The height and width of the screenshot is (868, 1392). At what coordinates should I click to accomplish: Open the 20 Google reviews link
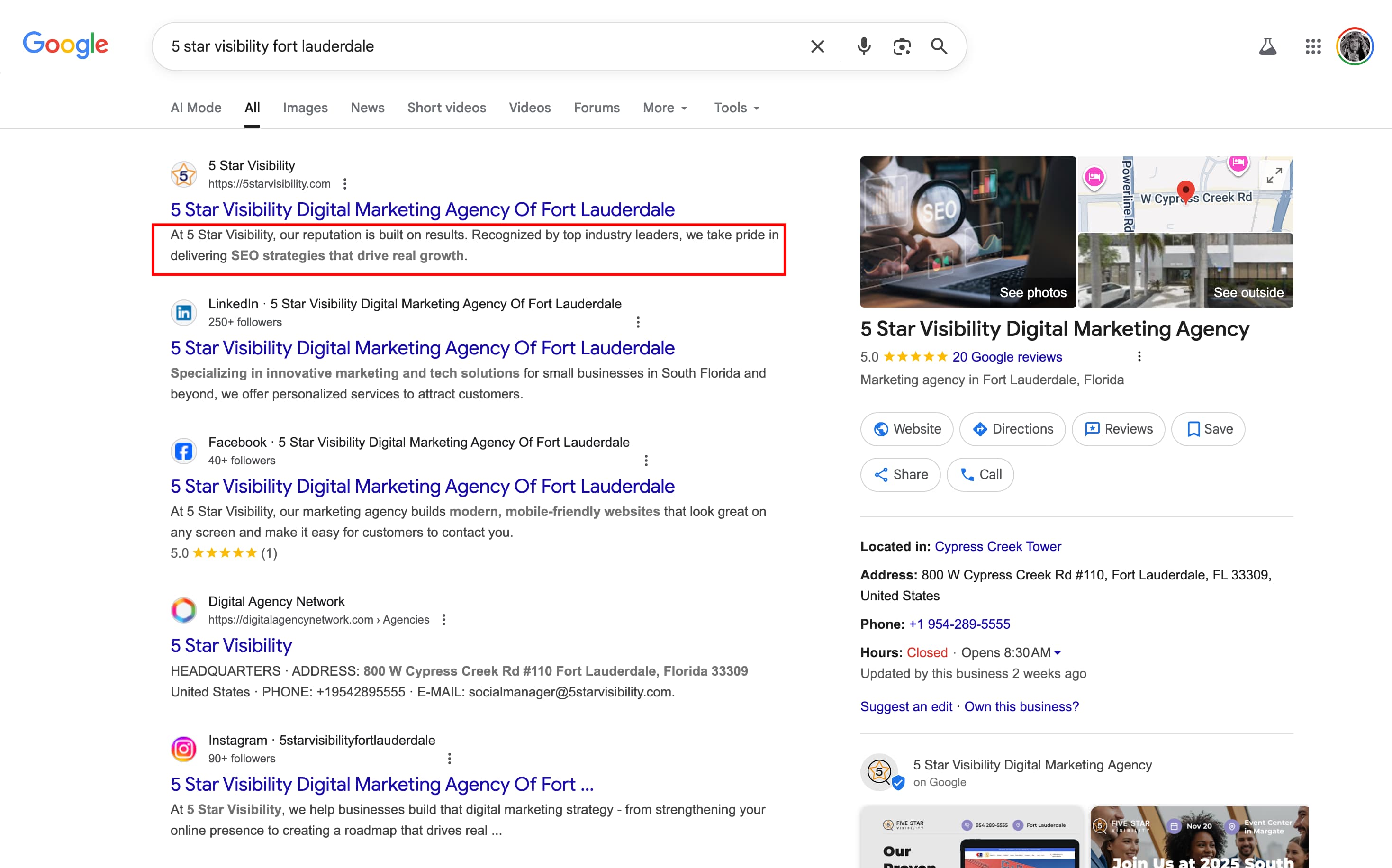[1007, 357]
